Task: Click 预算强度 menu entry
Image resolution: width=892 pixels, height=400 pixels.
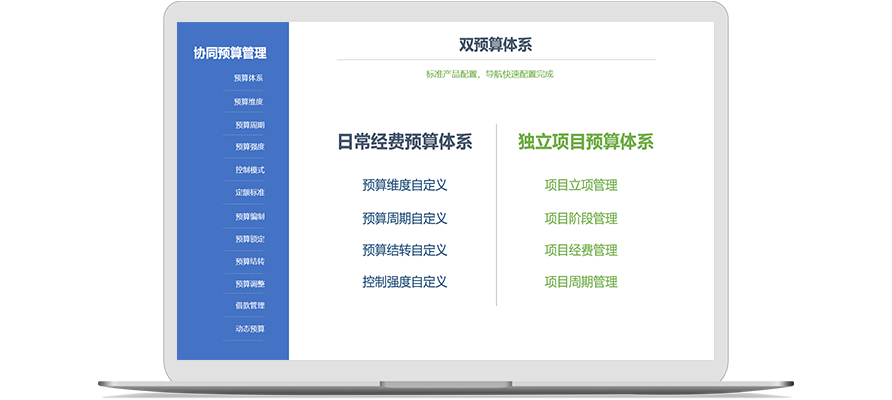Action: point(248,147)
